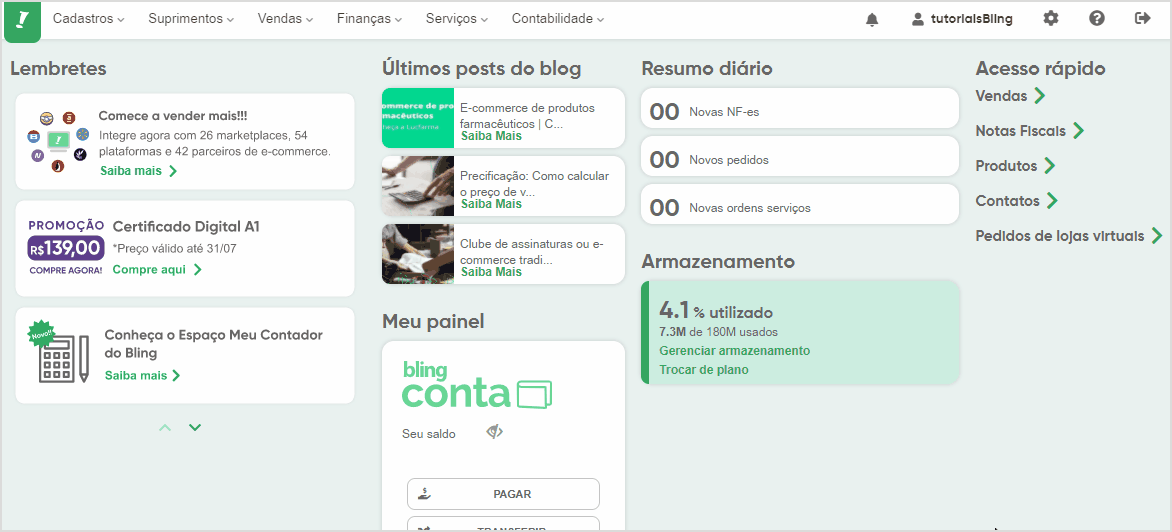Open the Finanças menu
The height and width of the screenshot is (532, 1172).
[x=369, y=19]
